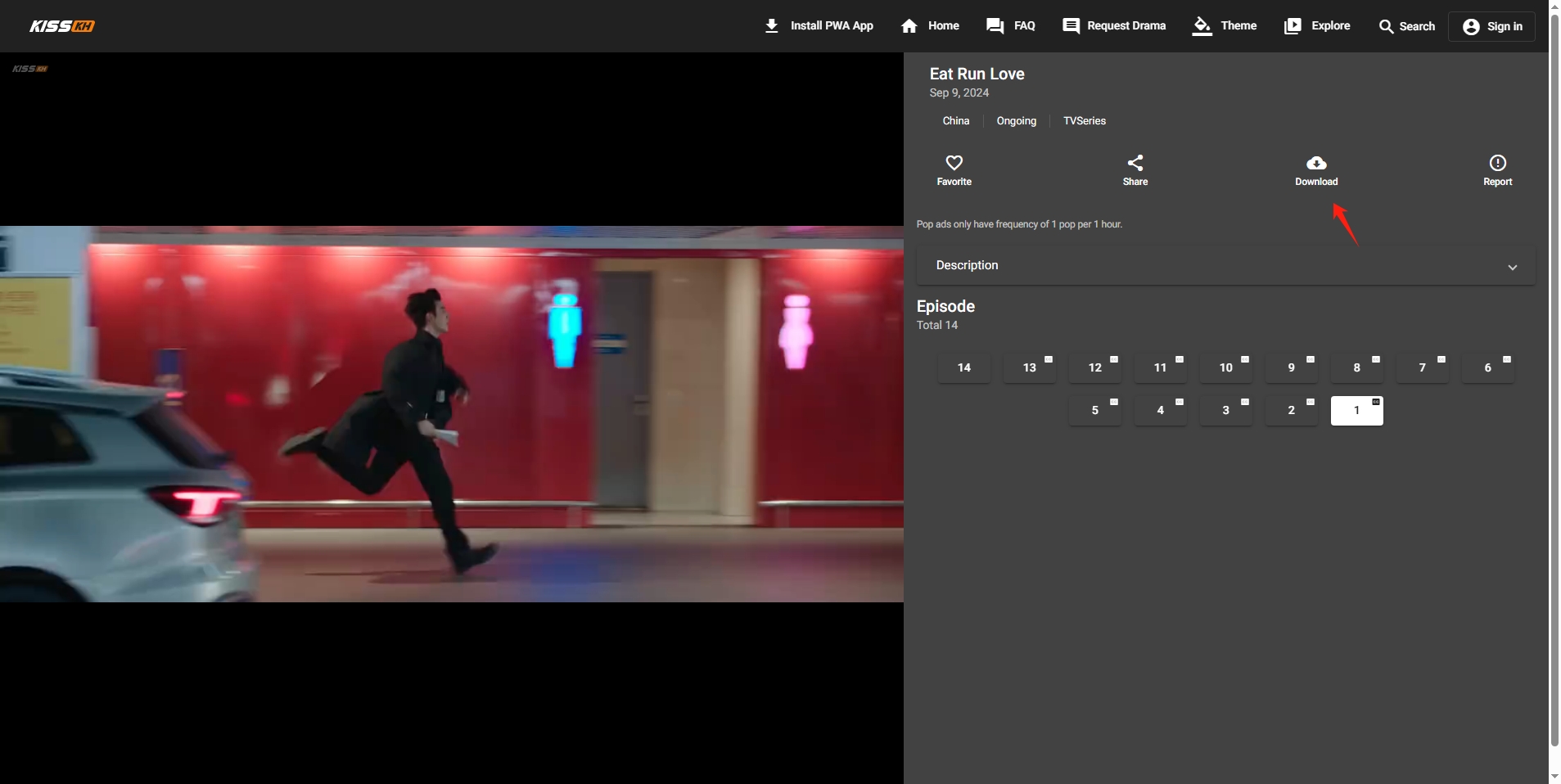Viewport: 1561px width, 784px height.
Task: Play episode 11
Action: tap(1160, 367)
